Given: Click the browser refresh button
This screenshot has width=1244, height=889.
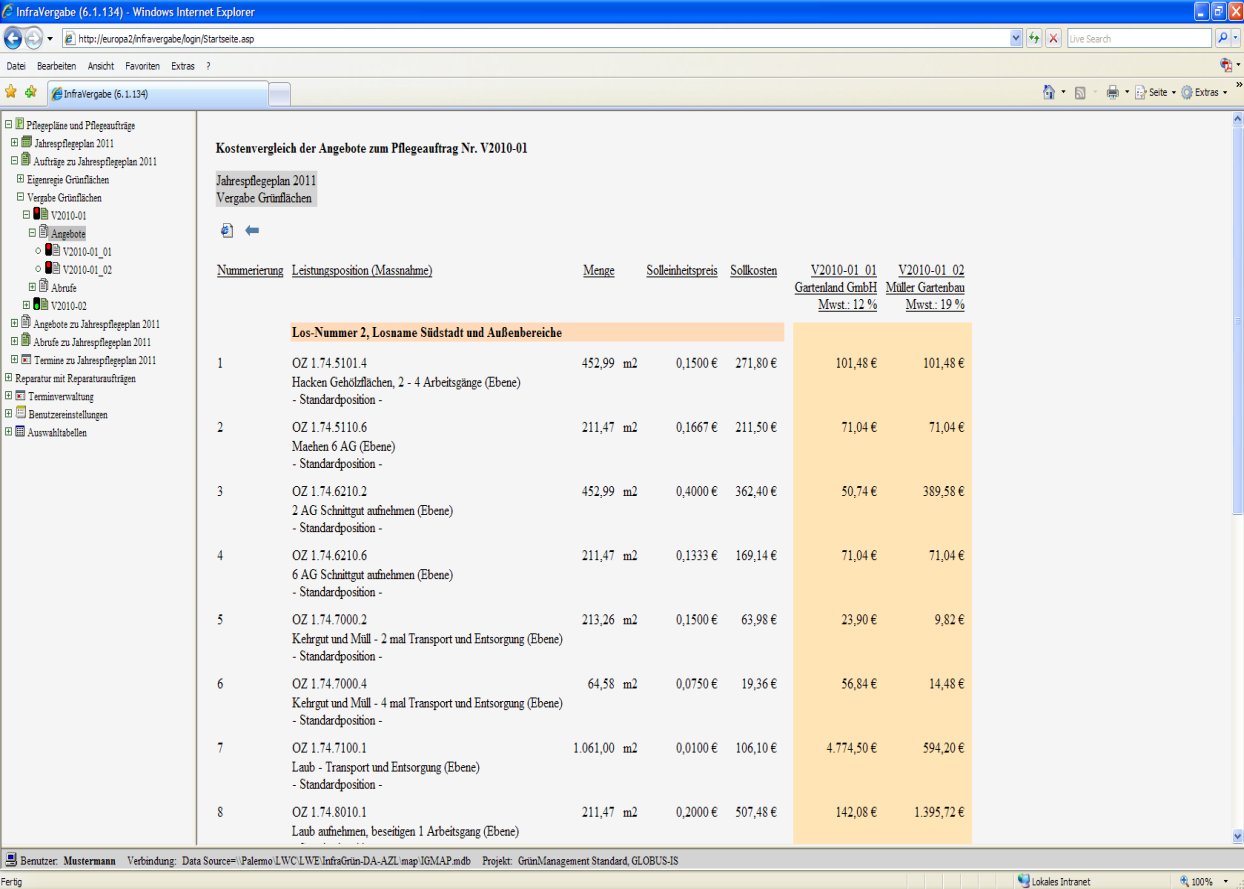Looking at the screenshot, I should point(1034,38).
